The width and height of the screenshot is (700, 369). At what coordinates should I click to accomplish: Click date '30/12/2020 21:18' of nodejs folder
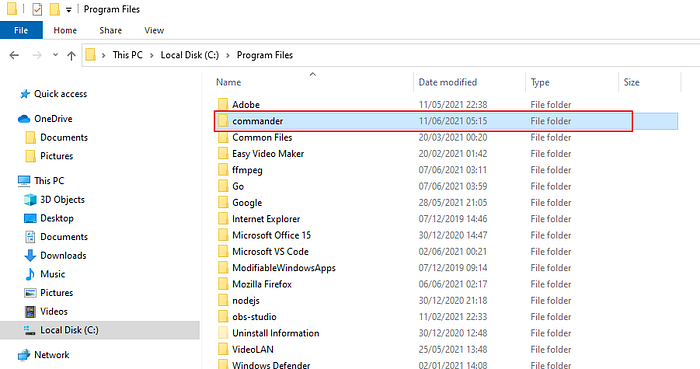[x=453, y=301]
